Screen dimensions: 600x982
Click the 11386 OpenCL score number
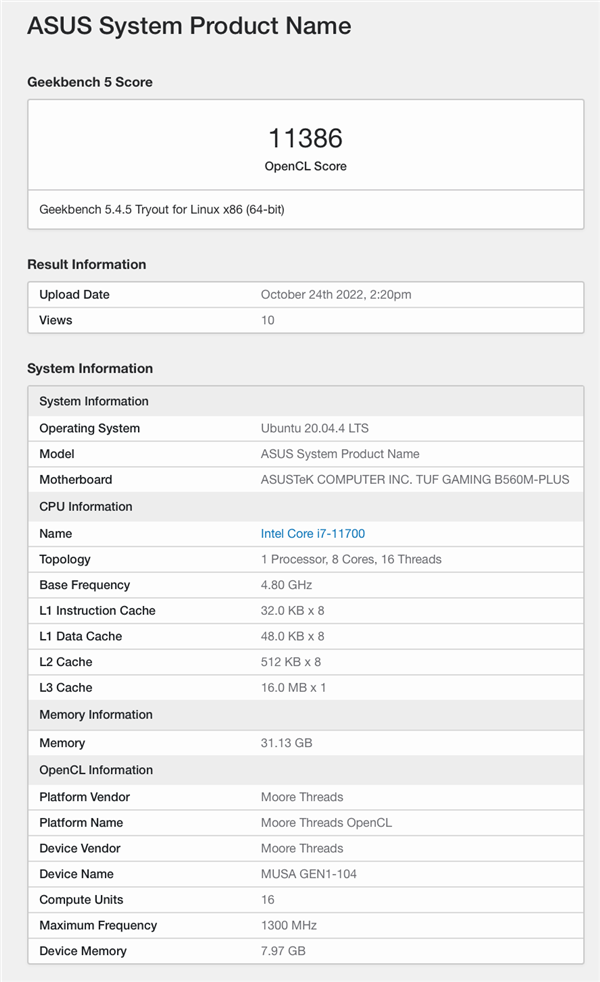[x=306, y=138]
